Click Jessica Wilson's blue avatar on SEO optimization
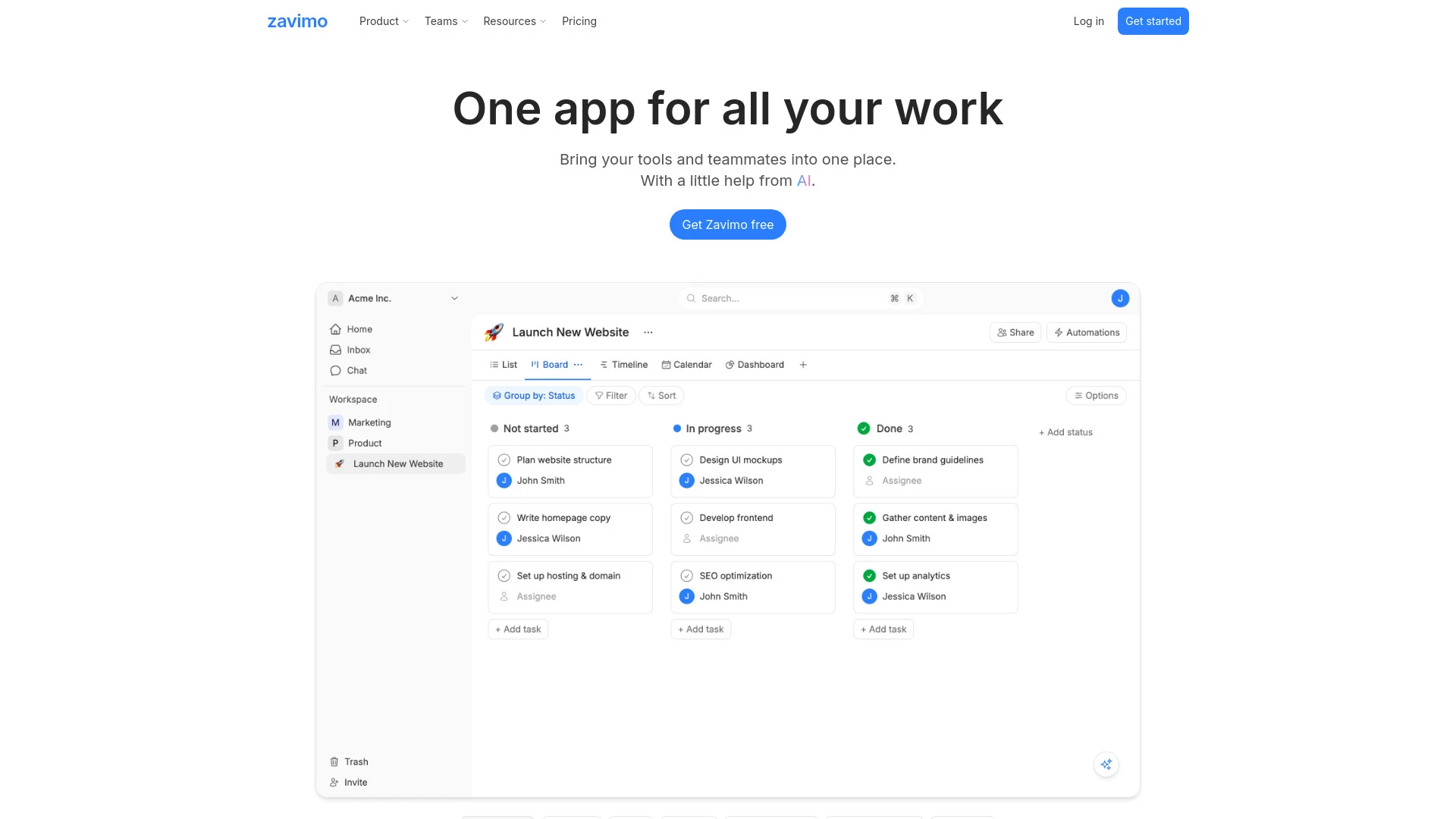 click(687, 596)
